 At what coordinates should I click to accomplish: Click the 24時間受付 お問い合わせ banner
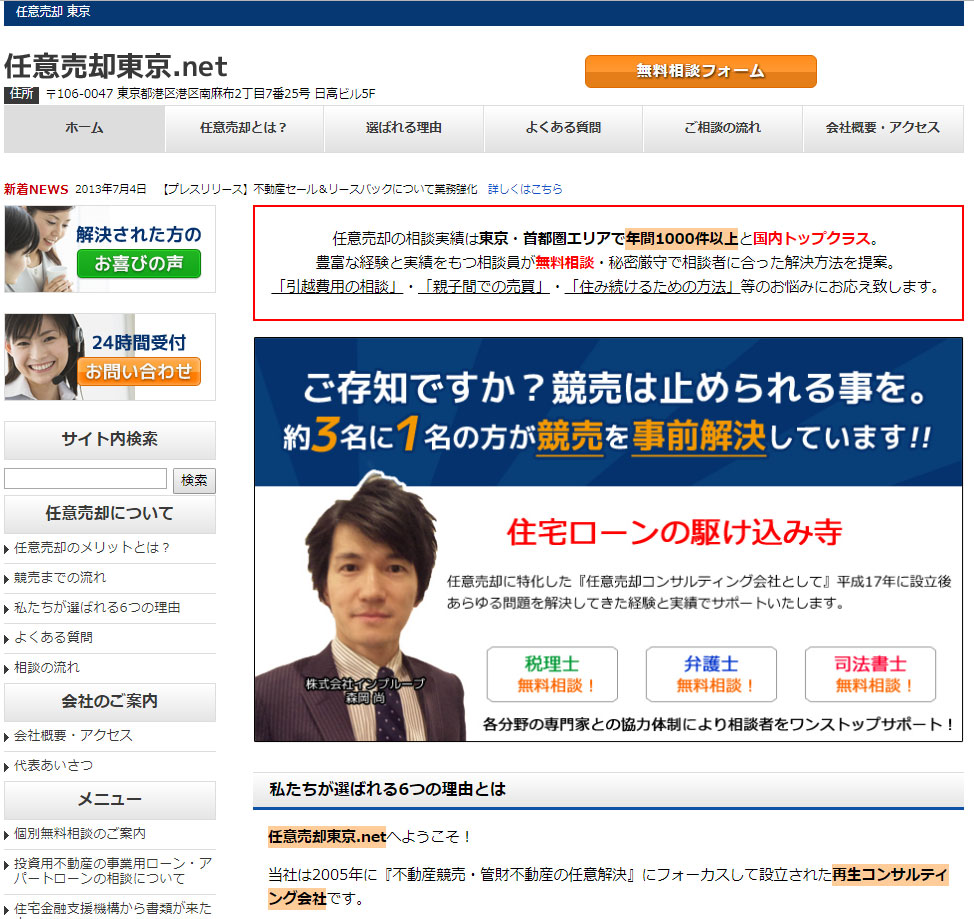110,357
